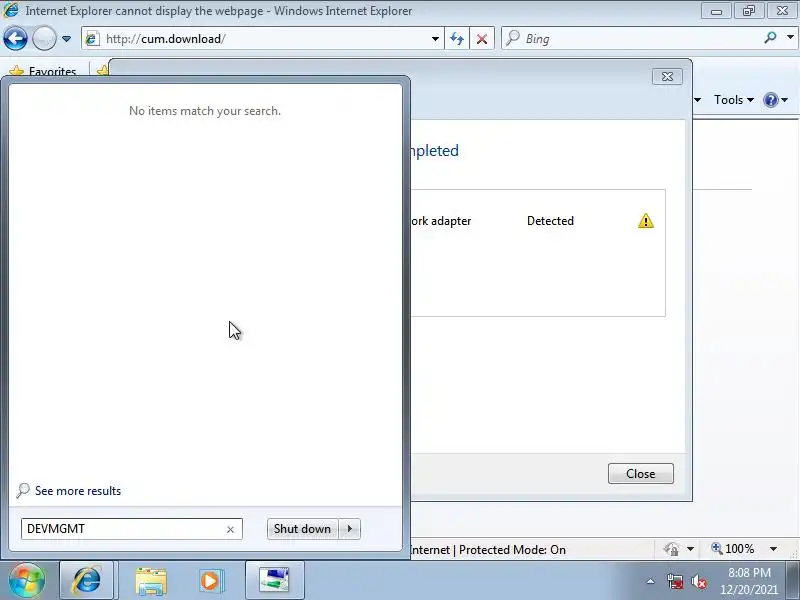Viewport: 800px width, 600px height.
Task: Open Windows Explorer folder taskbar icon
Action: pos(151,581)
